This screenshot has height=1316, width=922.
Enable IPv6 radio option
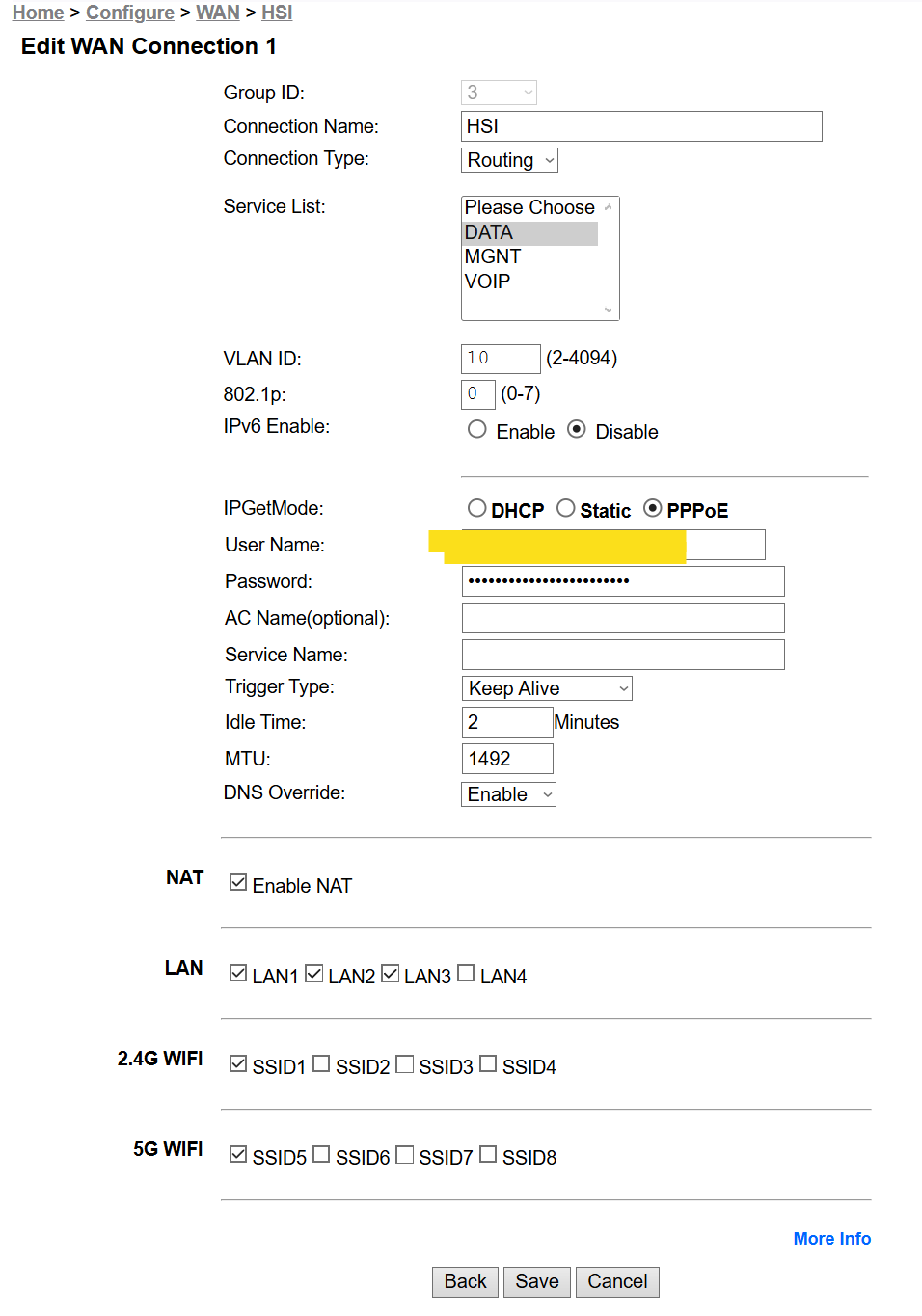tap(477, 430)
